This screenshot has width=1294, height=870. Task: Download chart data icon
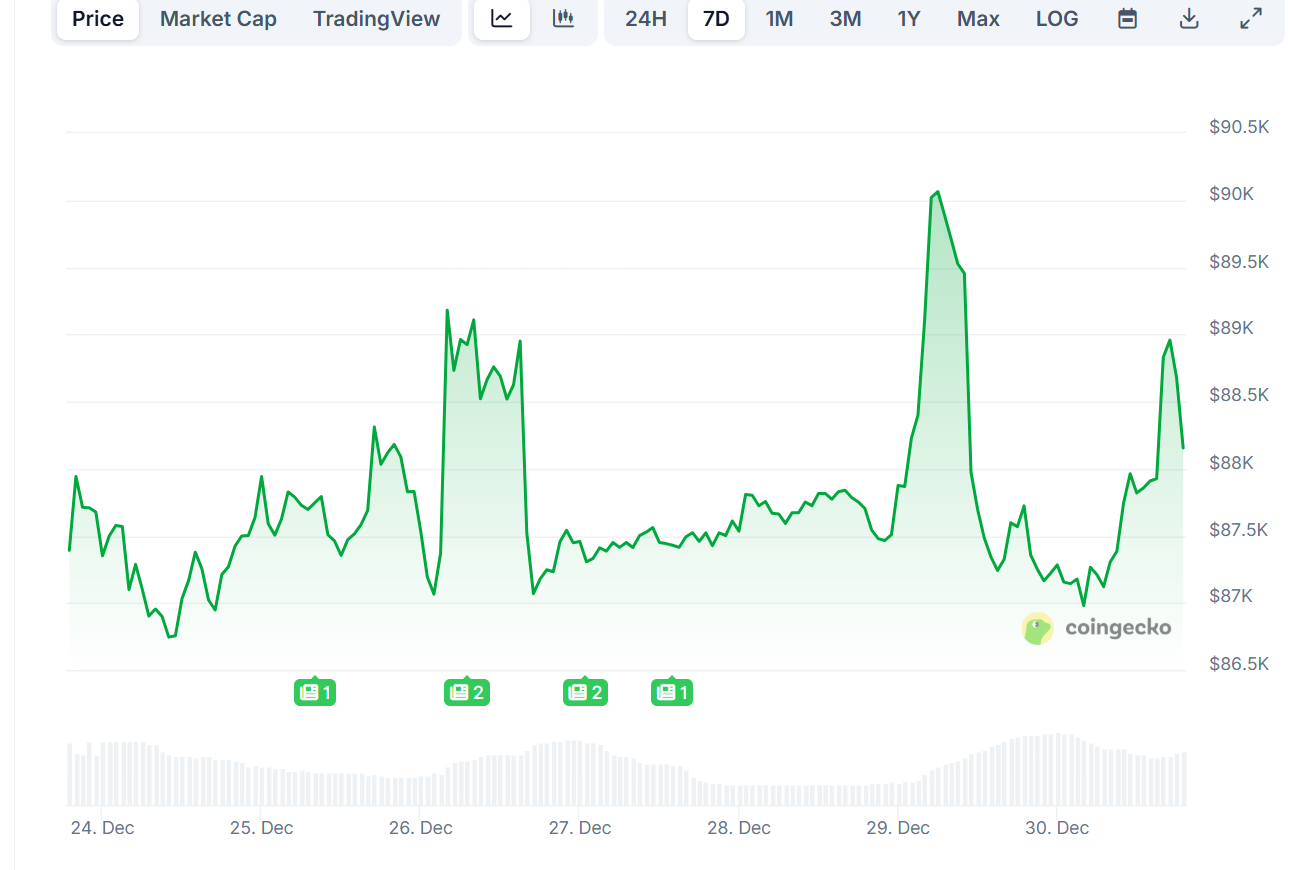tap(1189, 19)
